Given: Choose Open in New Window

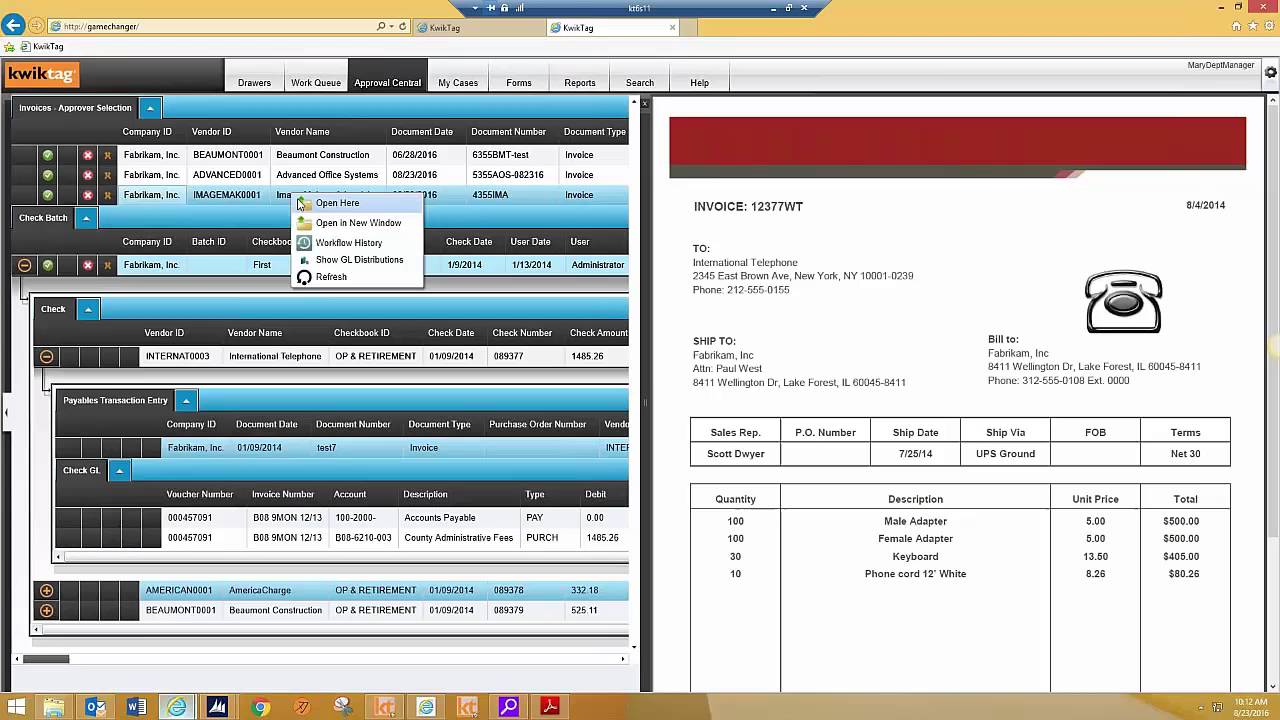Looking at the screenshot, I should click(357, 223).
